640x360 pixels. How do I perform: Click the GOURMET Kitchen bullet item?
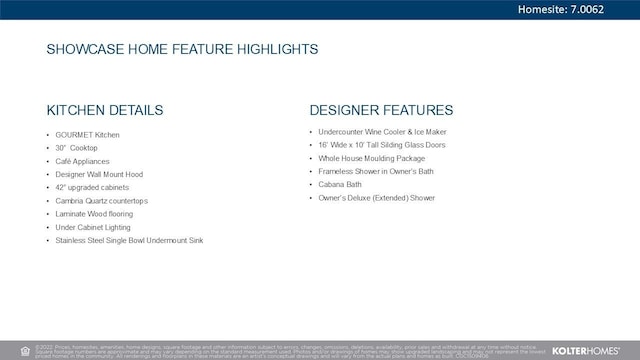pyautogui.click(x=87, y=135)
